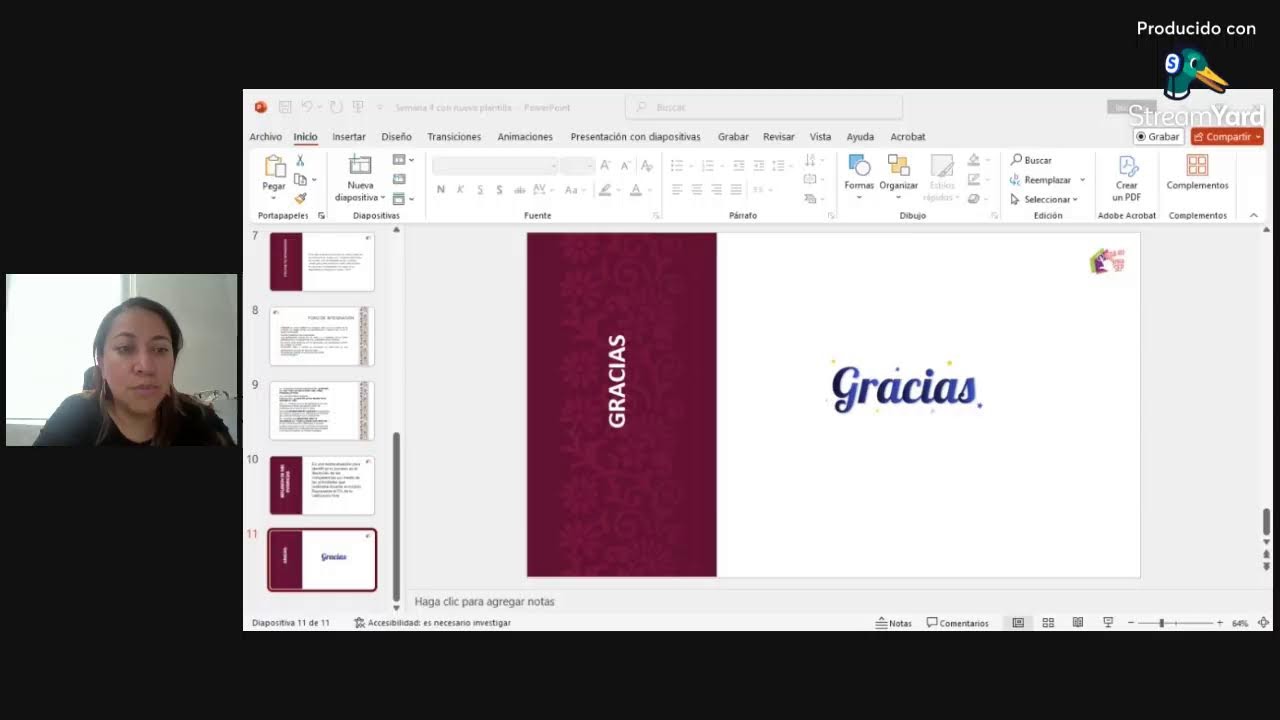Screen dimensions: 1280x720
Task: Click the Pegar paste icon
Action: tap(274, 166)
